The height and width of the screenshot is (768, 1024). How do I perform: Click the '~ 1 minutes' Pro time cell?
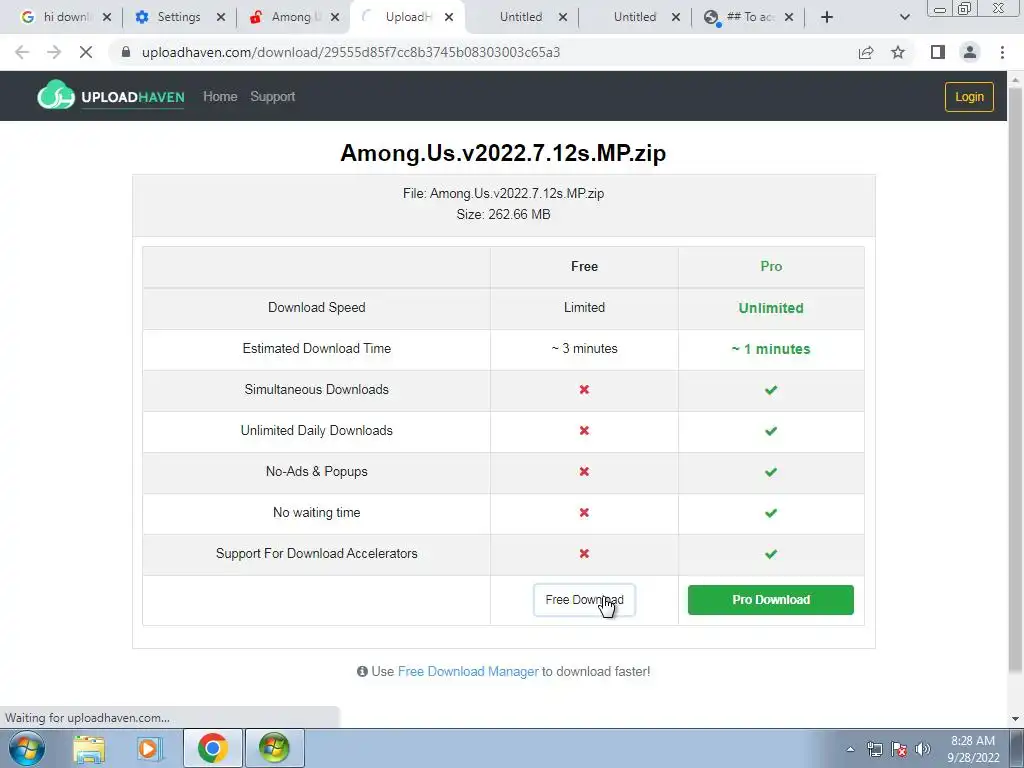(x=771, y=349)
